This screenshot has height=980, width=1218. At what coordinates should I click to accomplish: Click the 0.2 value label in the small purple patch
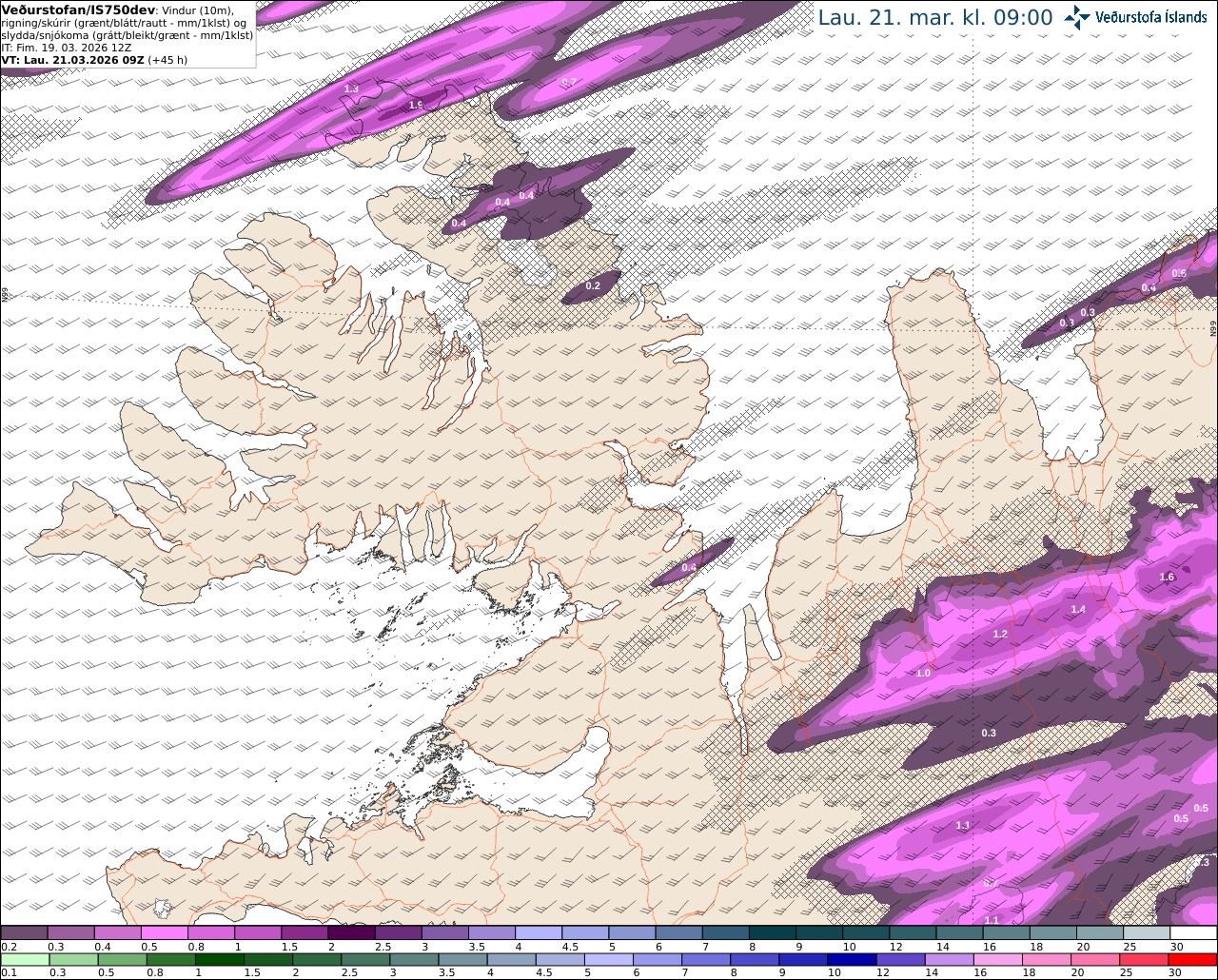coord(593,285)
